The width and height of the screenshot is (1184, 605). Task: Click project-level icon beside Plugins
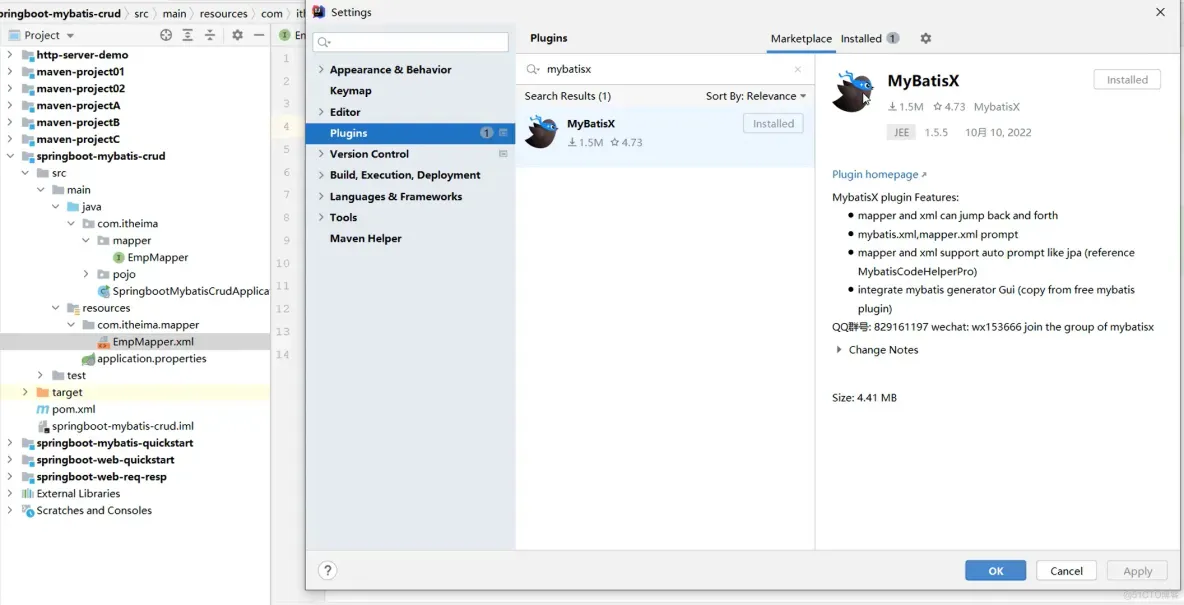(504, 133)
